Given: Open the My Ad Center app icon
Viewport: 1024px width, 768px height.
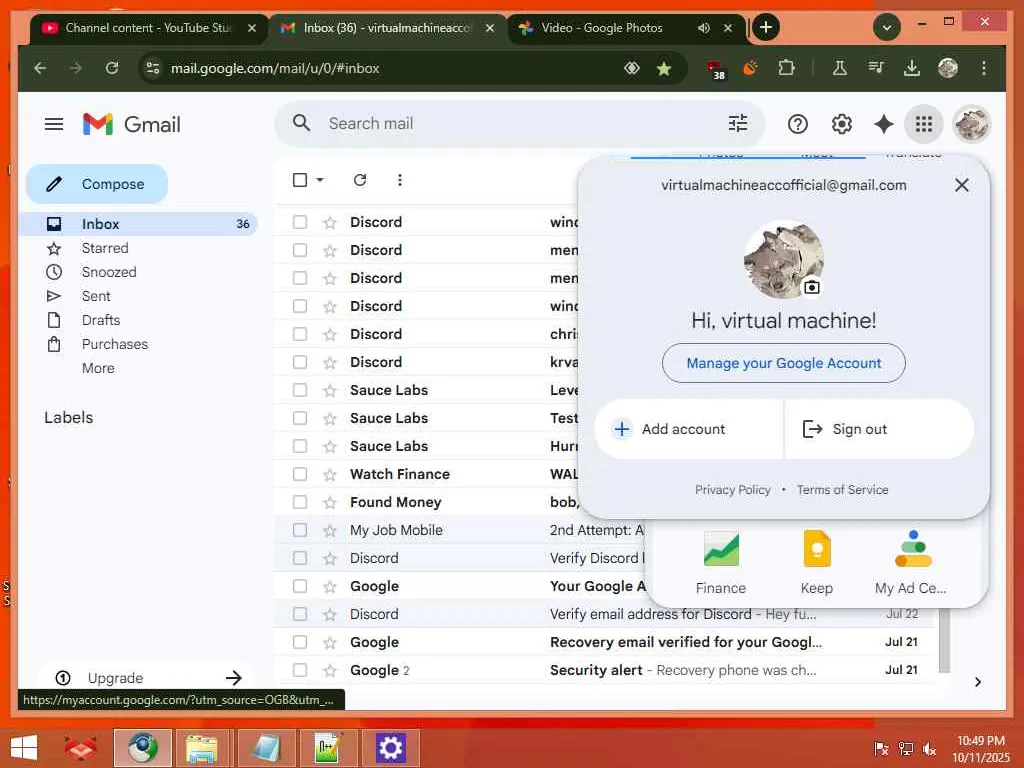Looking at the screenshot, I should (912, 562).
